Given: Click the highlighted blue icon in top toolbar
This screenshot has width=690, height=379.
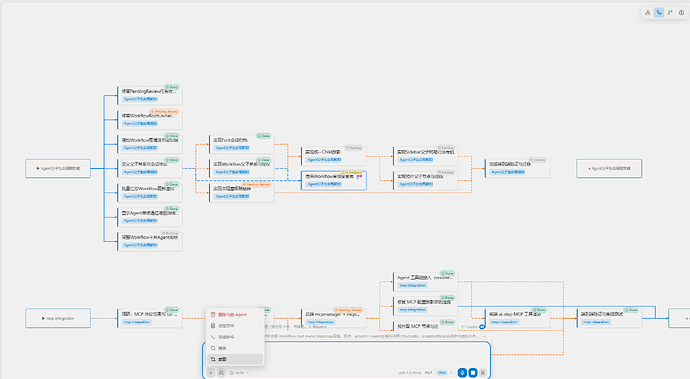Looking at the screenshot, I should click(x=659, y=13).
